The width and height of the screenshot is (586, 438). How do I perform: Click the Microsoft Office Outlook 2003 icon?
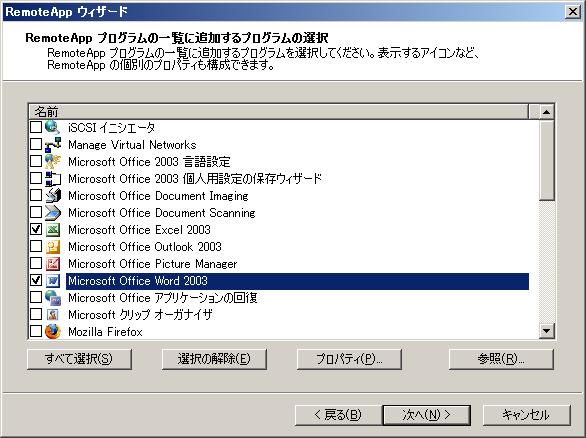coord(52,247)
